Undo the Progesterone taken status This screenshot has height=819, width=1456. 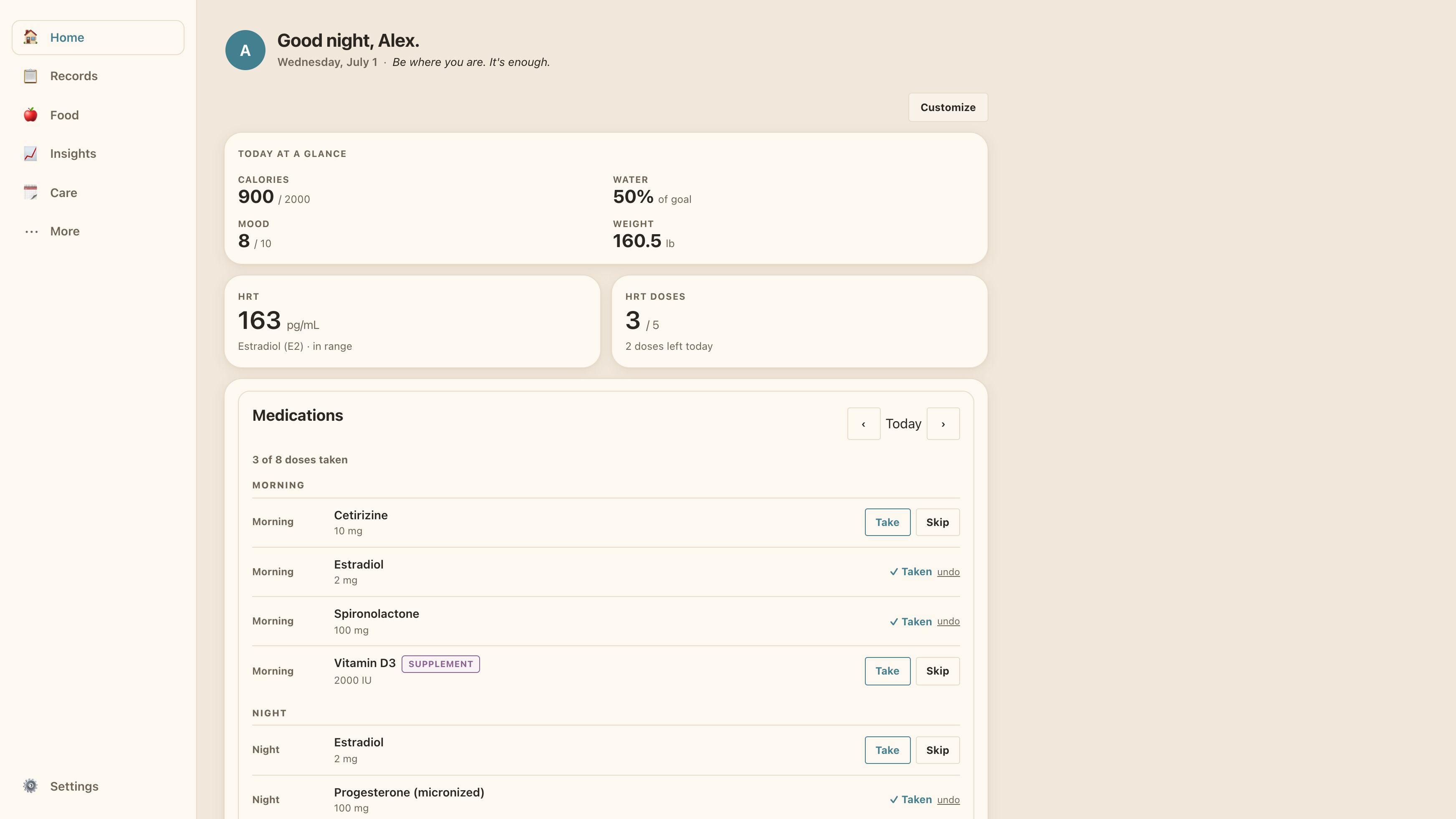[948, 800]
